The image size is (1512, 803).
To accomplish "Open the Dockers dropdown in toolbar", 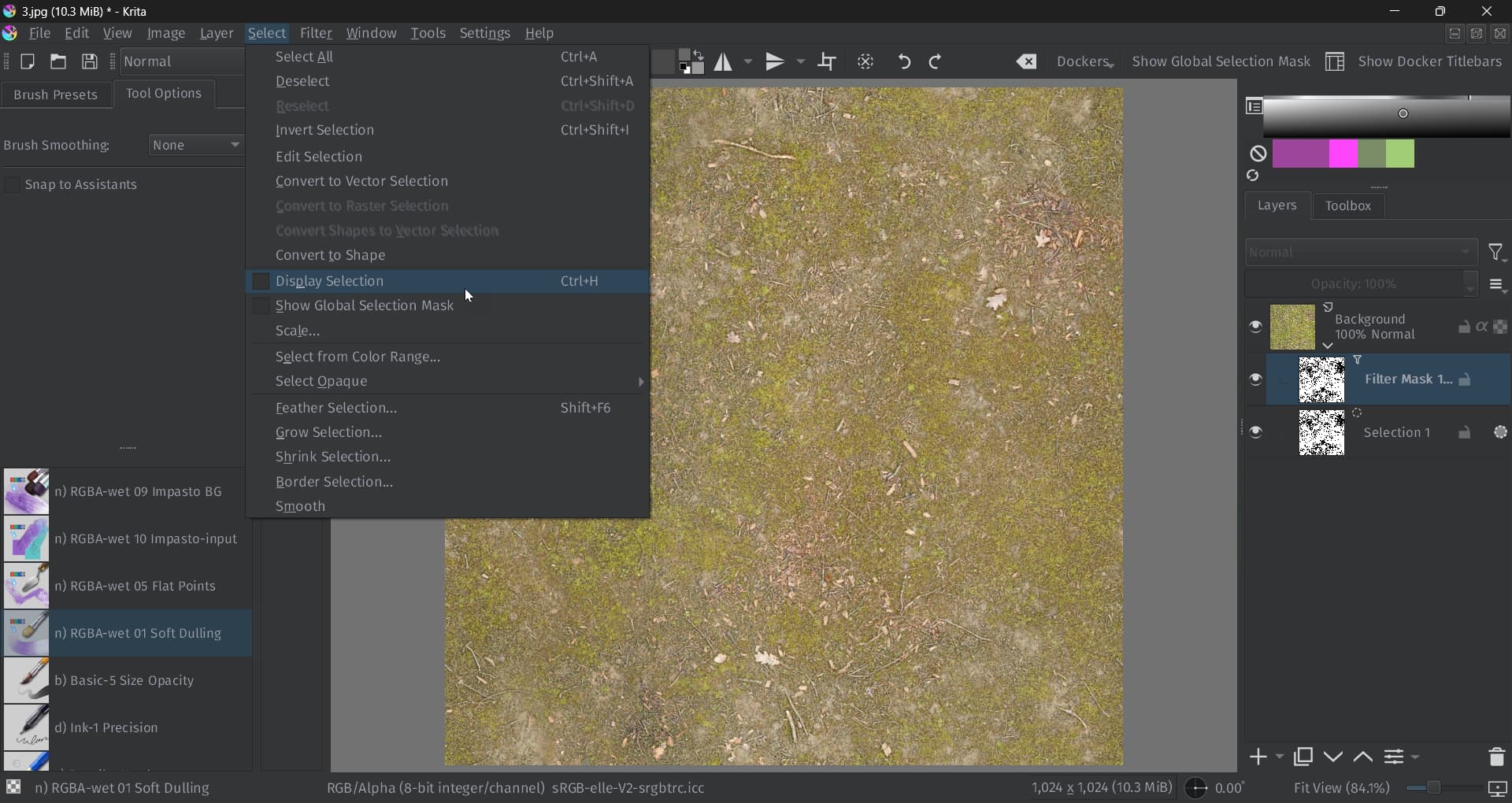I will coord(1084,61).
